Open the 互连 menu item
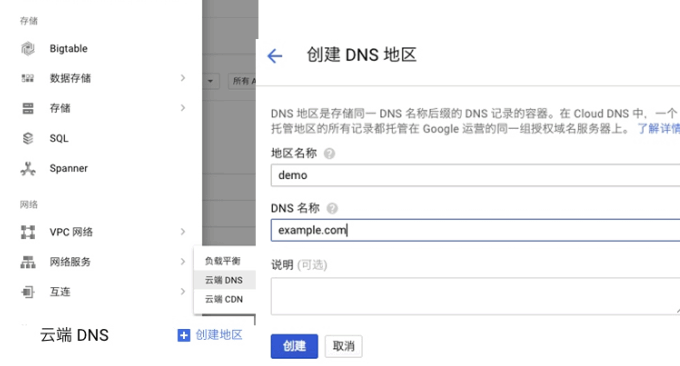This screenshot has width=680, height=366. pyautogui.click(x=60, y=292)
